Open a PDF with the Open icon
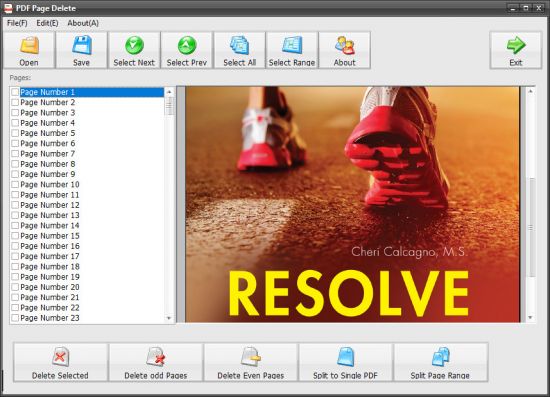The height and width of the screenshot is (397, 550). point(29,46)
